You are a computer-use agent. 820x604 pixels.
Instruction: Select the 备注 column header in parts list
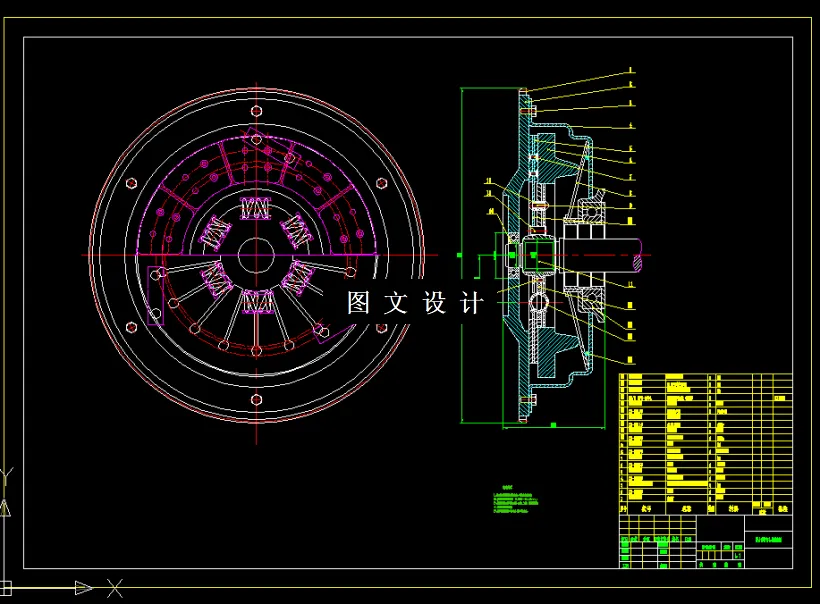[781, 507]
